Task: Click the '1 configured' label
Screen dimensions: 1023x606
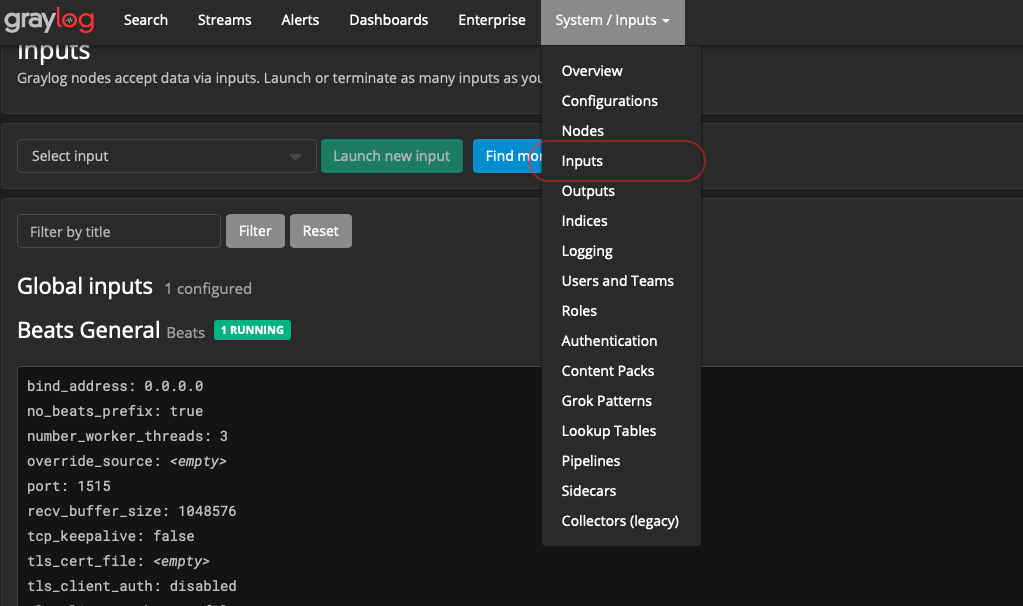Action: tap(208, 288)
